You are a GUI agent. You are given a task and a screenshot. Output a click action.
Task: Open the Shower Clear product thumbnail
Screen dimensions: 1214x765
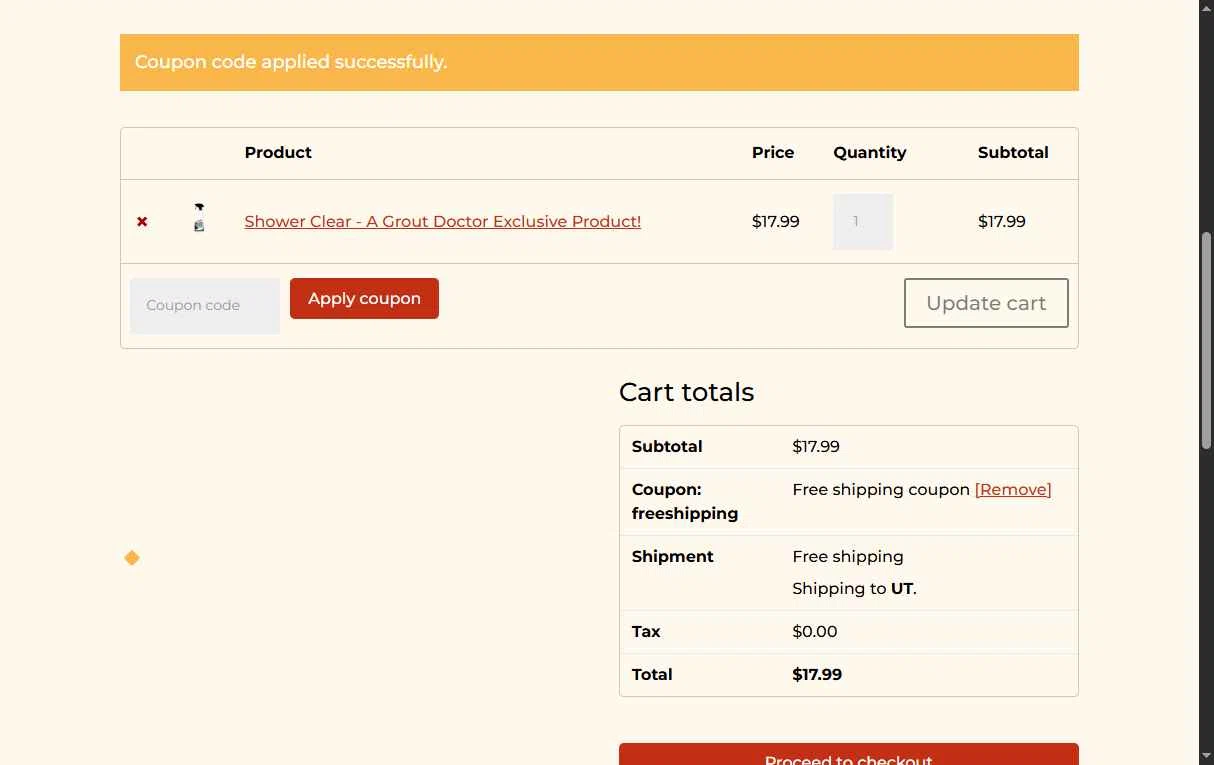click(199, 217)
